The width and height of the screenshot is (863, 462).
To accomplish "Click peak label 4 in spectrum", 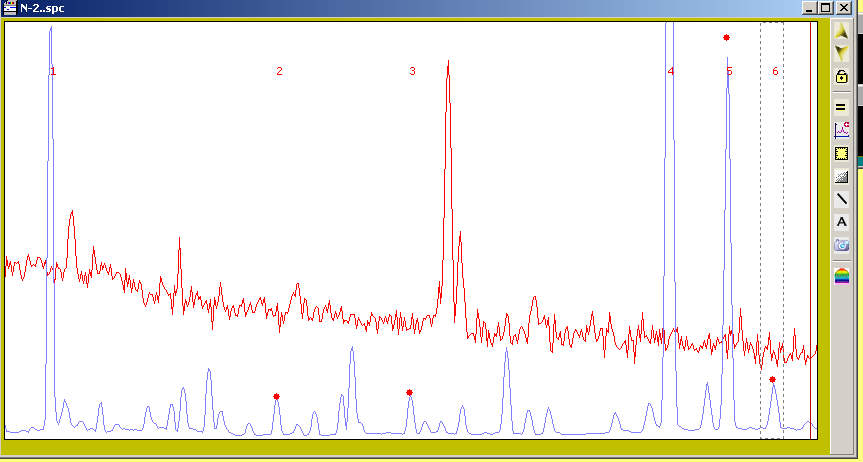I will [x=670, y=71].
